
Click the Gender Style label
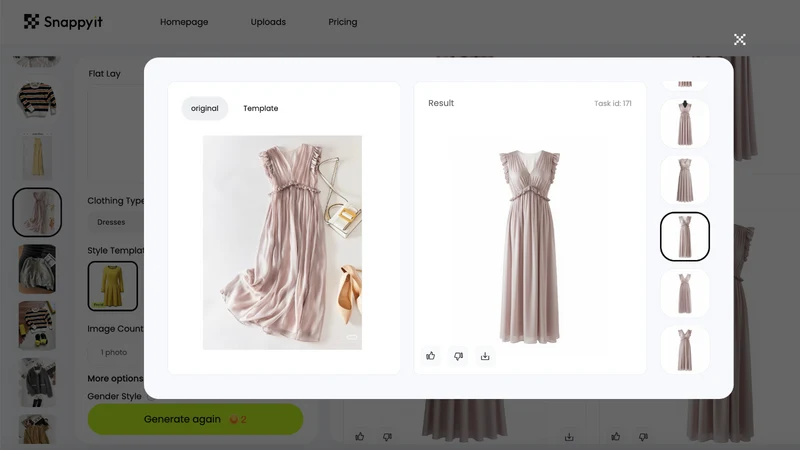tap(114, 396)
